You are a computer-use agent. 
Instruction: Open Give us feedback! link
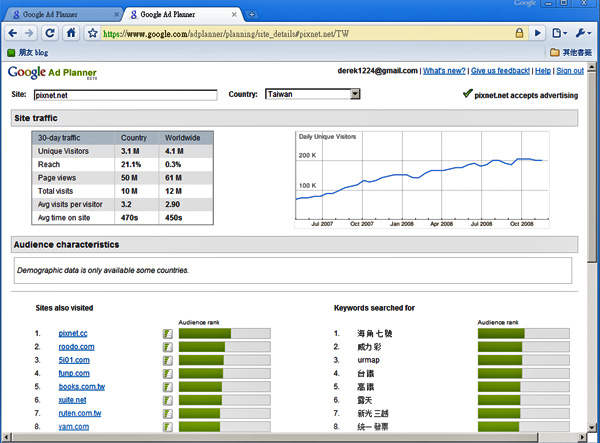500,71
